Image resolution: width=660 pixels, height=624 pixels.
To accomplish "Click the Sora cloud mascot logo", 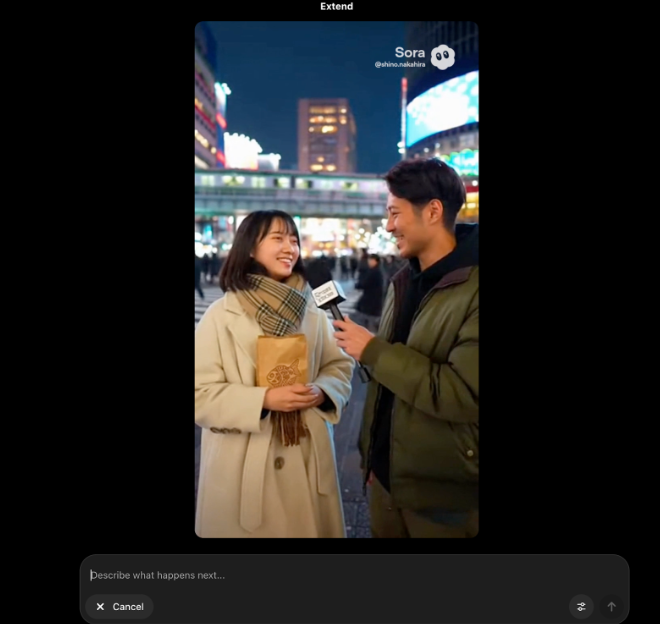I will (x=443, y=57).
